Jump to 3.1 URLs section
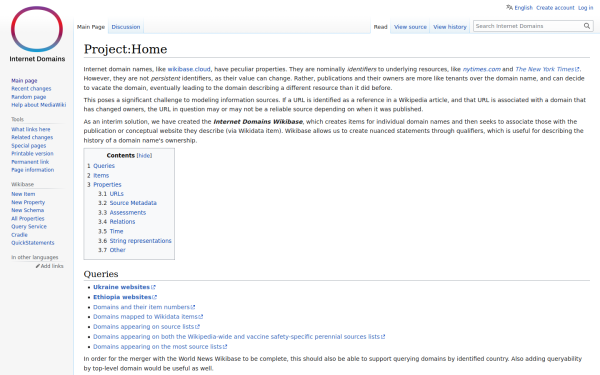Screen dimensions: 600x375 (x=116, y=194)
